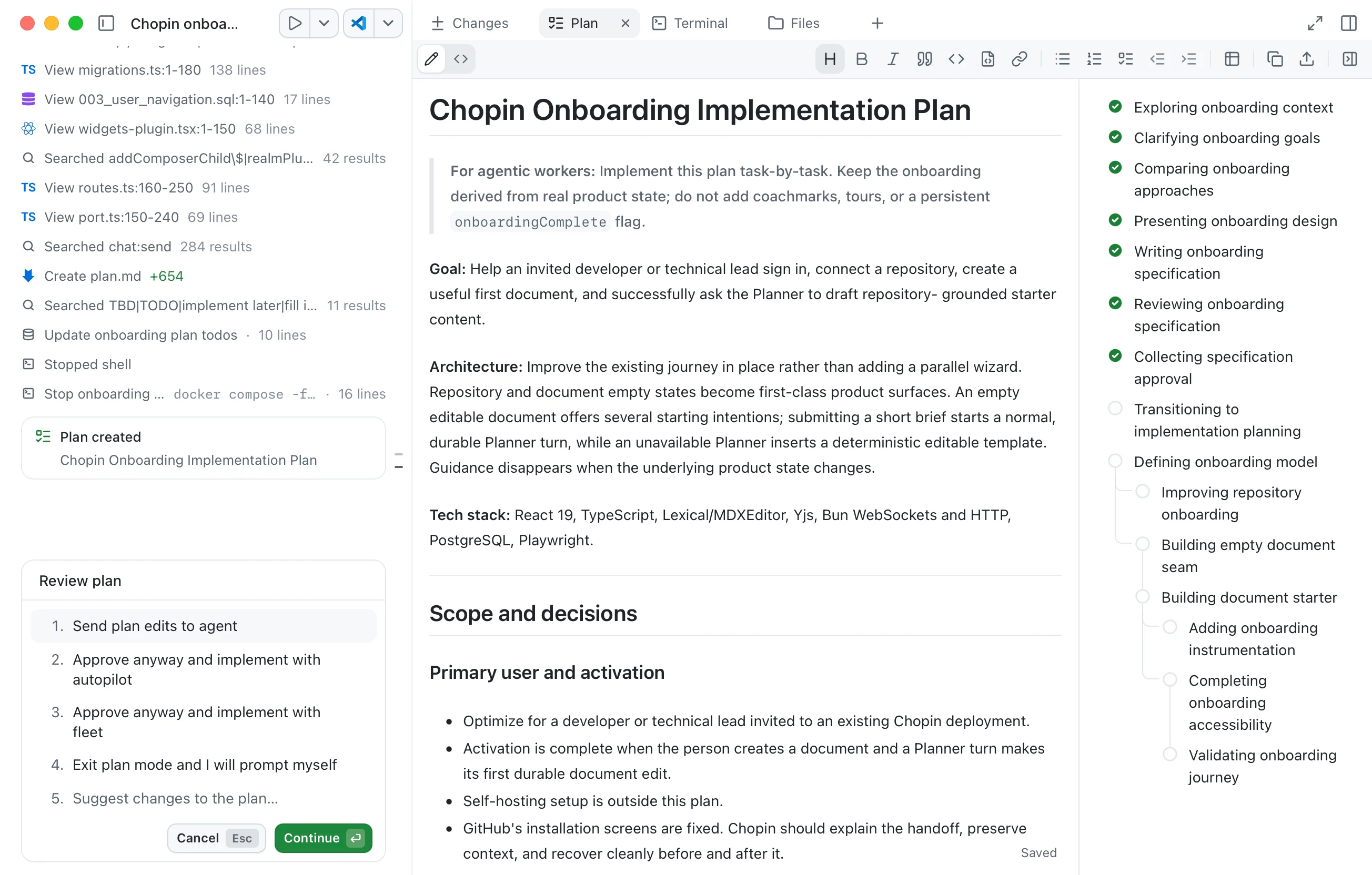This screenshot has height=875, width=1372.
Task: Create a checklist
Action: 1125,59
